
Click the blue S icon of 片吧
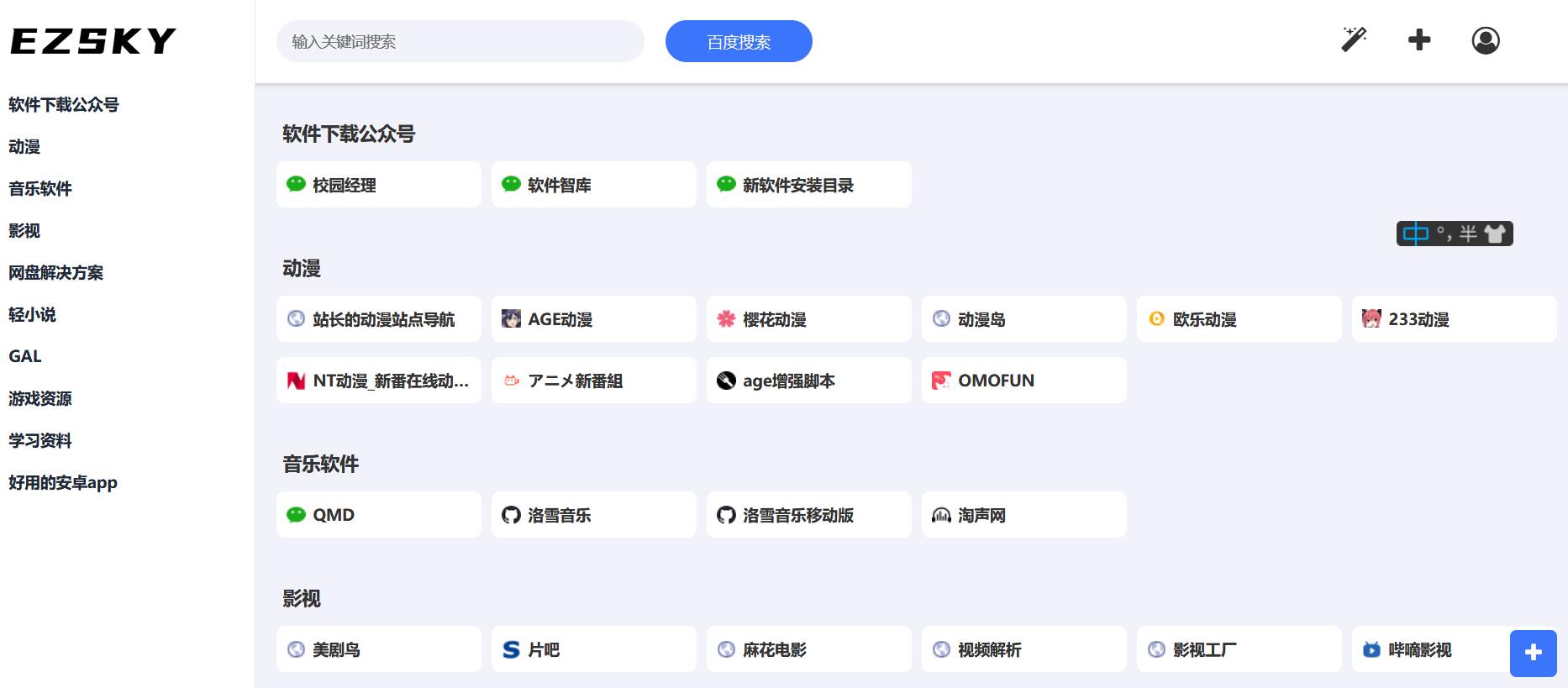(511, 649)
